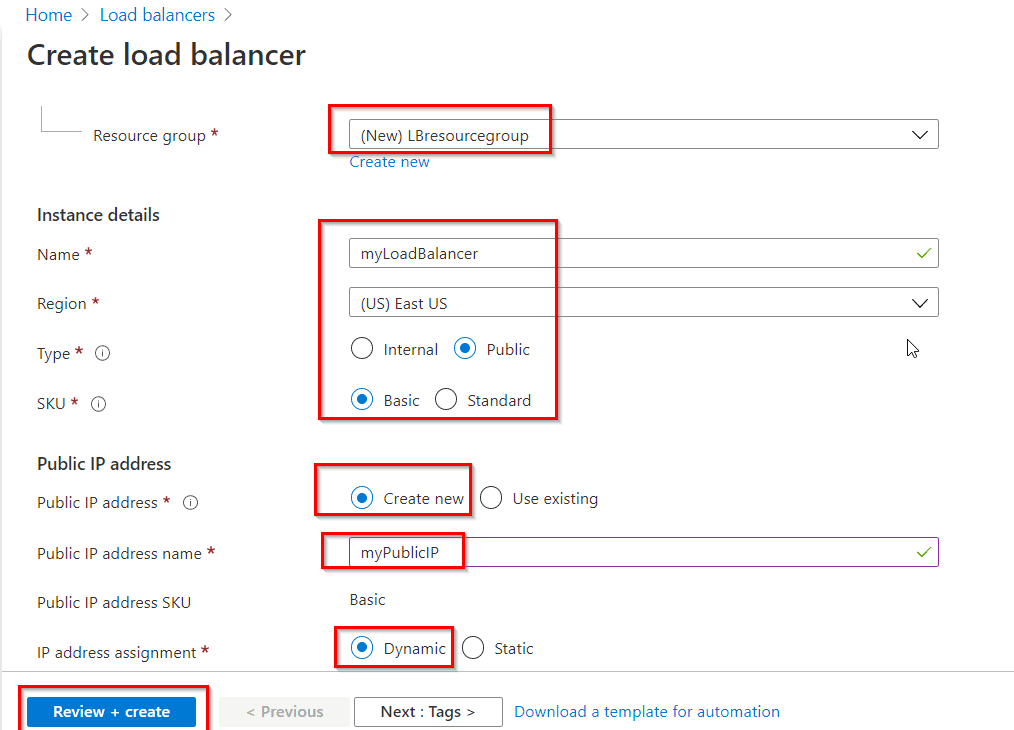Click the Load balancers breadcrumb

coord(157,14)
